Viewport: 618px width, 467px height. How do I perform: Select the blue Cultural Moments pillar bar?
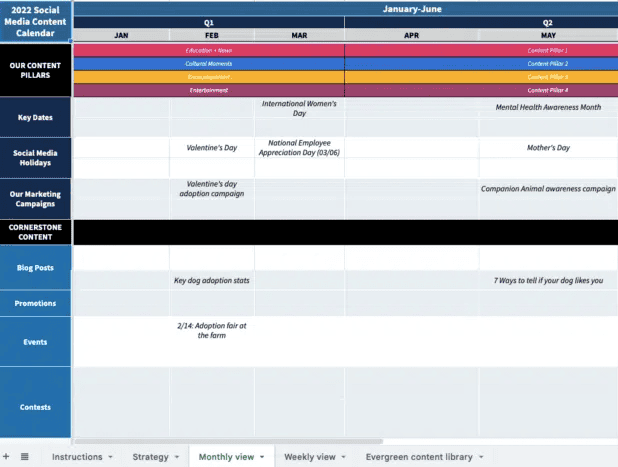208,63
